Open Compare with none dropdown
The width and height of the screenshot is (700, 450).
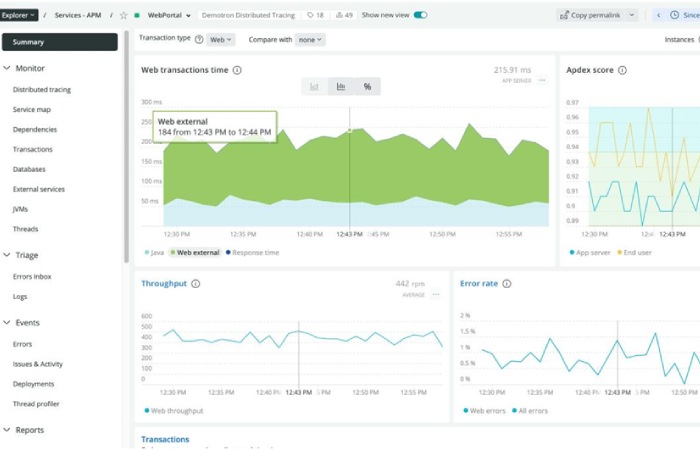pyautogui.click(x=310, y=40)
